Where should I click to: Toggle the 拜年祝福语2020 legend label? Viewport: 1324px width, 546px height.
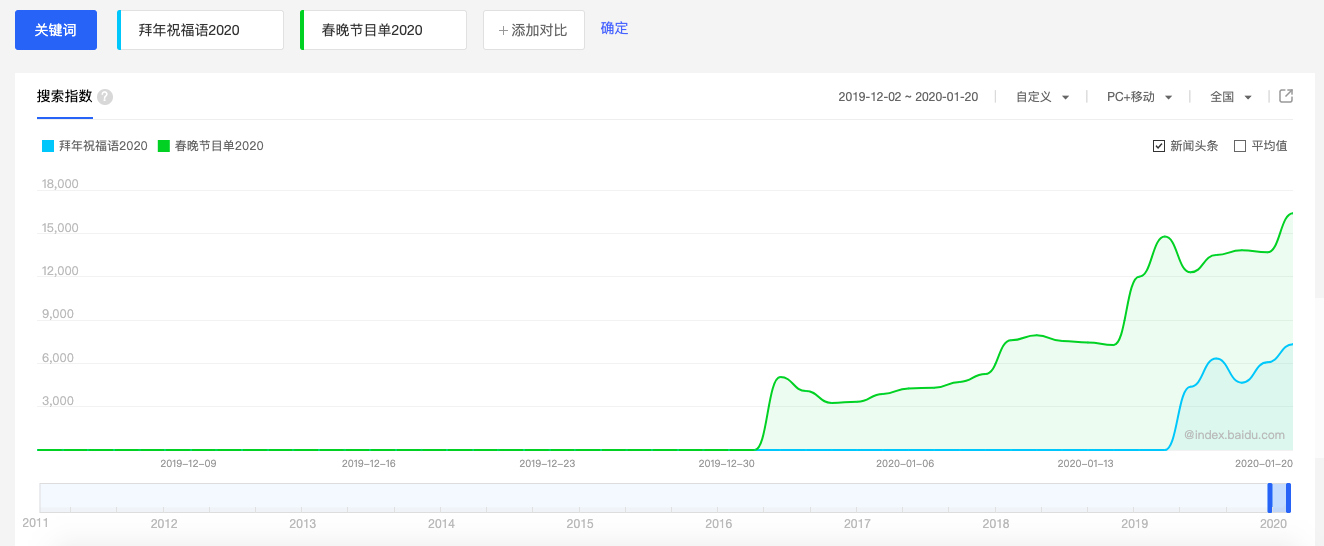[103, 146]
